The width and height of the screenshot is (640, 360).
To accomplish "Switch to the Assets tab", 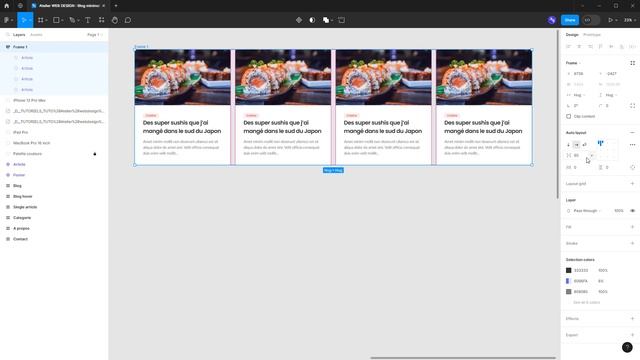I will pyautogui.click(x=36, y=35).
